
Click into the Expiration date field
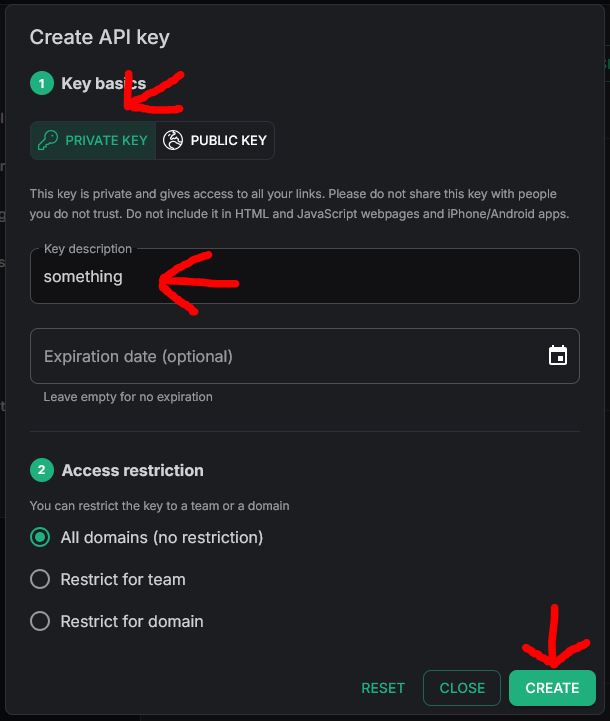click(280, 357)
